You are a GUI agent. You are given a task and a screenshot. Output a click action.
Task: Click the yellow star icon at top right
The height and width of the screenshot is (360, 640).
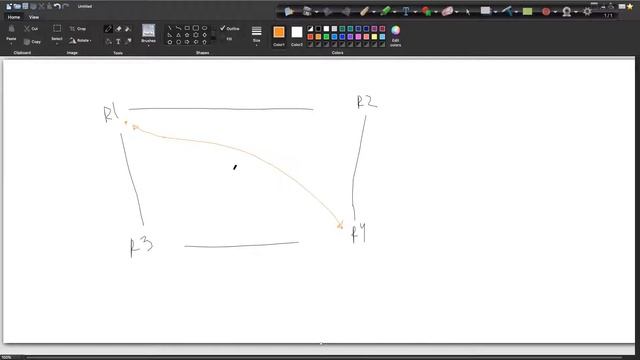(x=630, y=6)
